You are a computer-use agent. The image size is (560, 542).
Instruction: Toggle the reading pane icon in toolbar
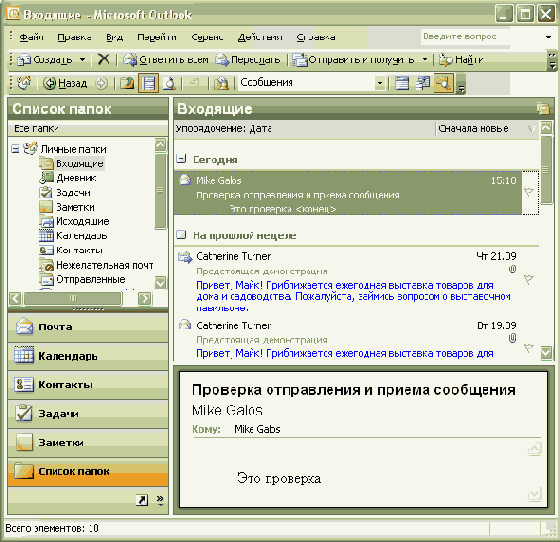148,83
